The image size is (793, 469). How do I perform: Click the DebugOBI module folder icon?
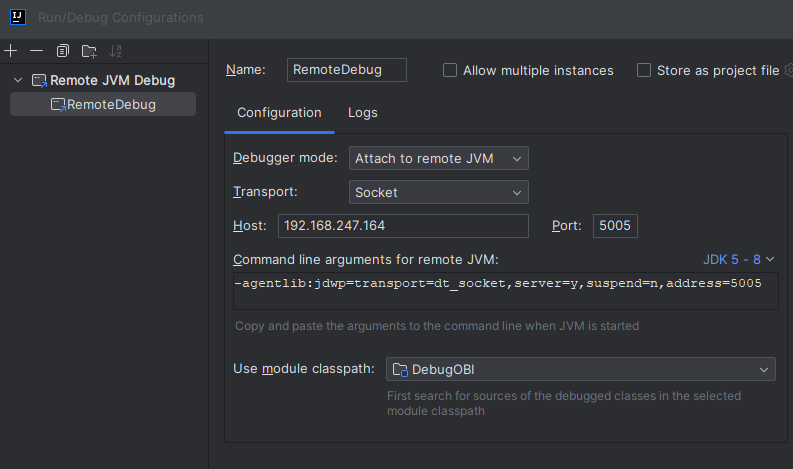click(x=400, y=370)
